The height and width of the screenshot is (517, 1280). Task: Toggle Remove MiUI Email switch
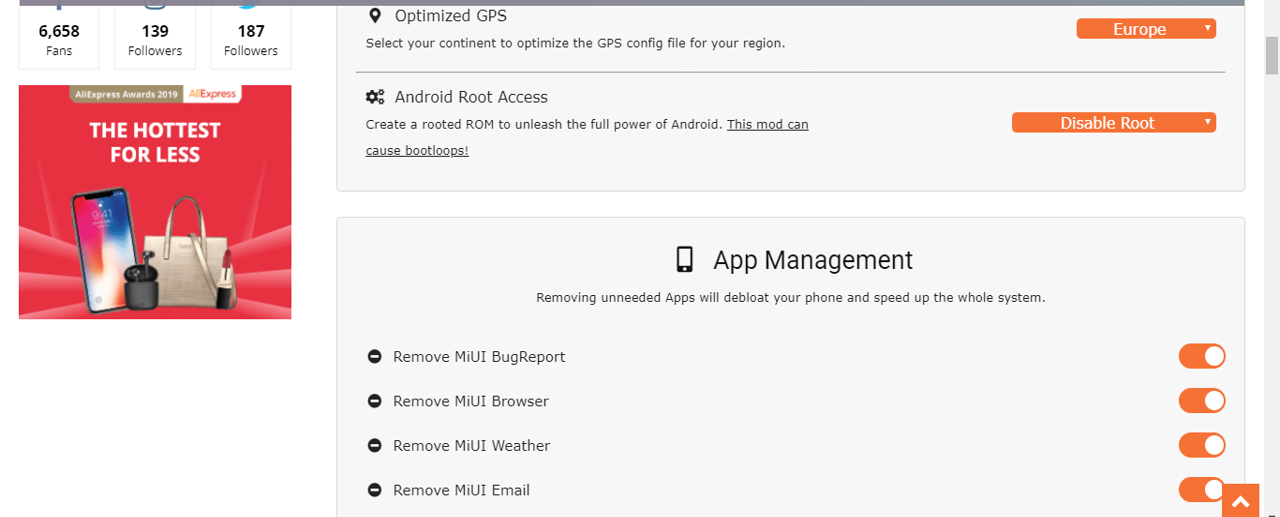pyautogui.click(x=1202, y=489)
